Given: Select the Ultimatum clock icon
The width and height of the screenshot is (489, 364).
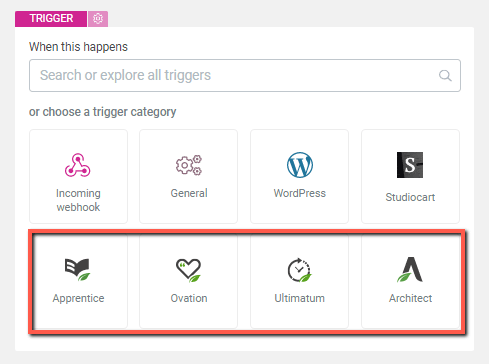Looking at the screenshot, I should click(x=300, y=270).
